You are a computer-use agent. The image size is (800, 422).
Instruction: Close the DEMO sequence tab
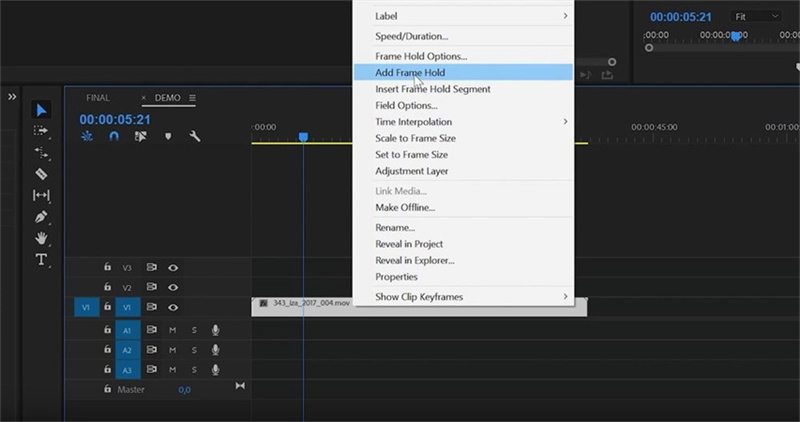click(x=143, y=97)
